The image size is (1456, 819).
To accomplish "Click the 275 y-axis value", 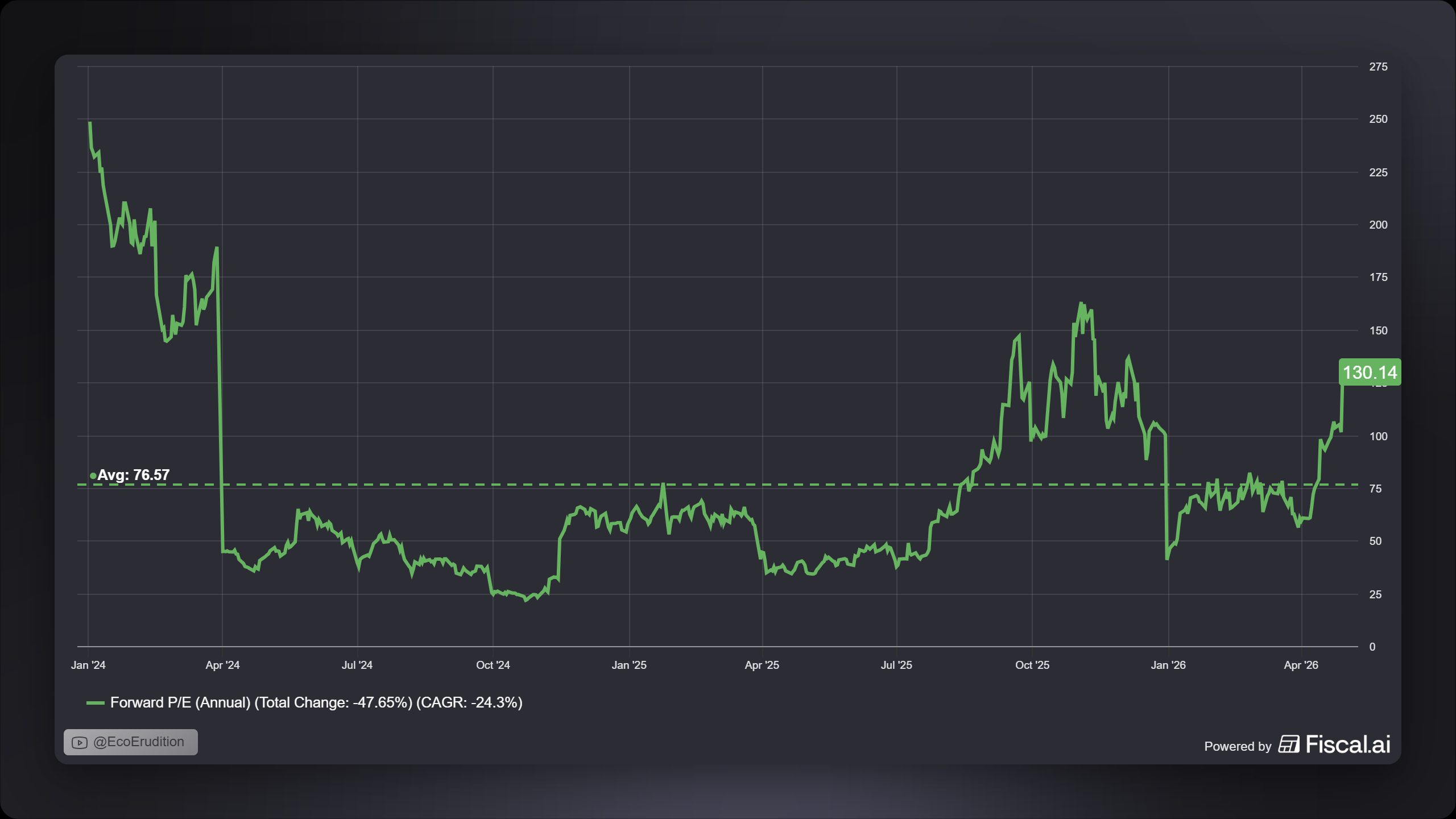I will (x=1379, y=67).
